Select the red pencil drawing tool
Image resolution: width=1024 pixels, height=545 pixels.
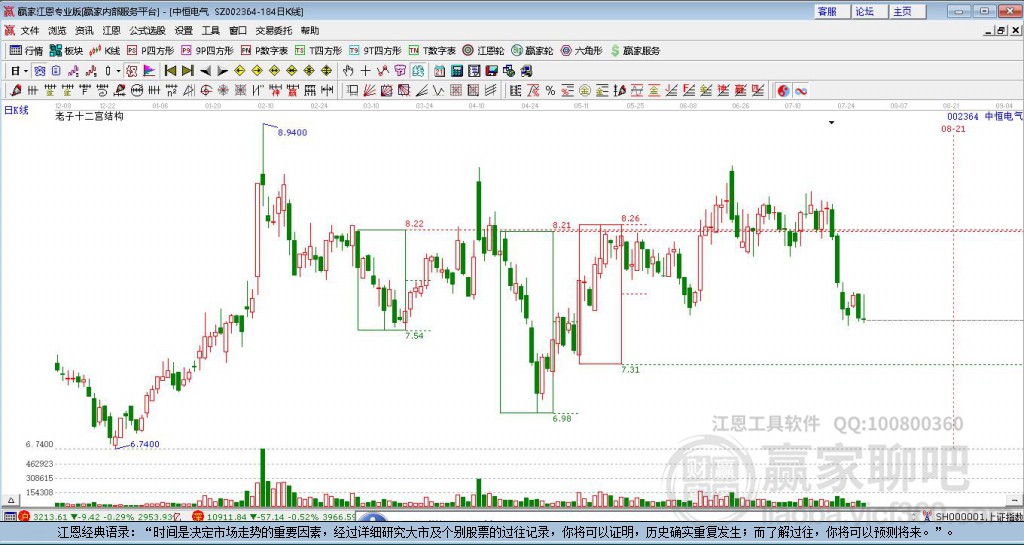16,91
